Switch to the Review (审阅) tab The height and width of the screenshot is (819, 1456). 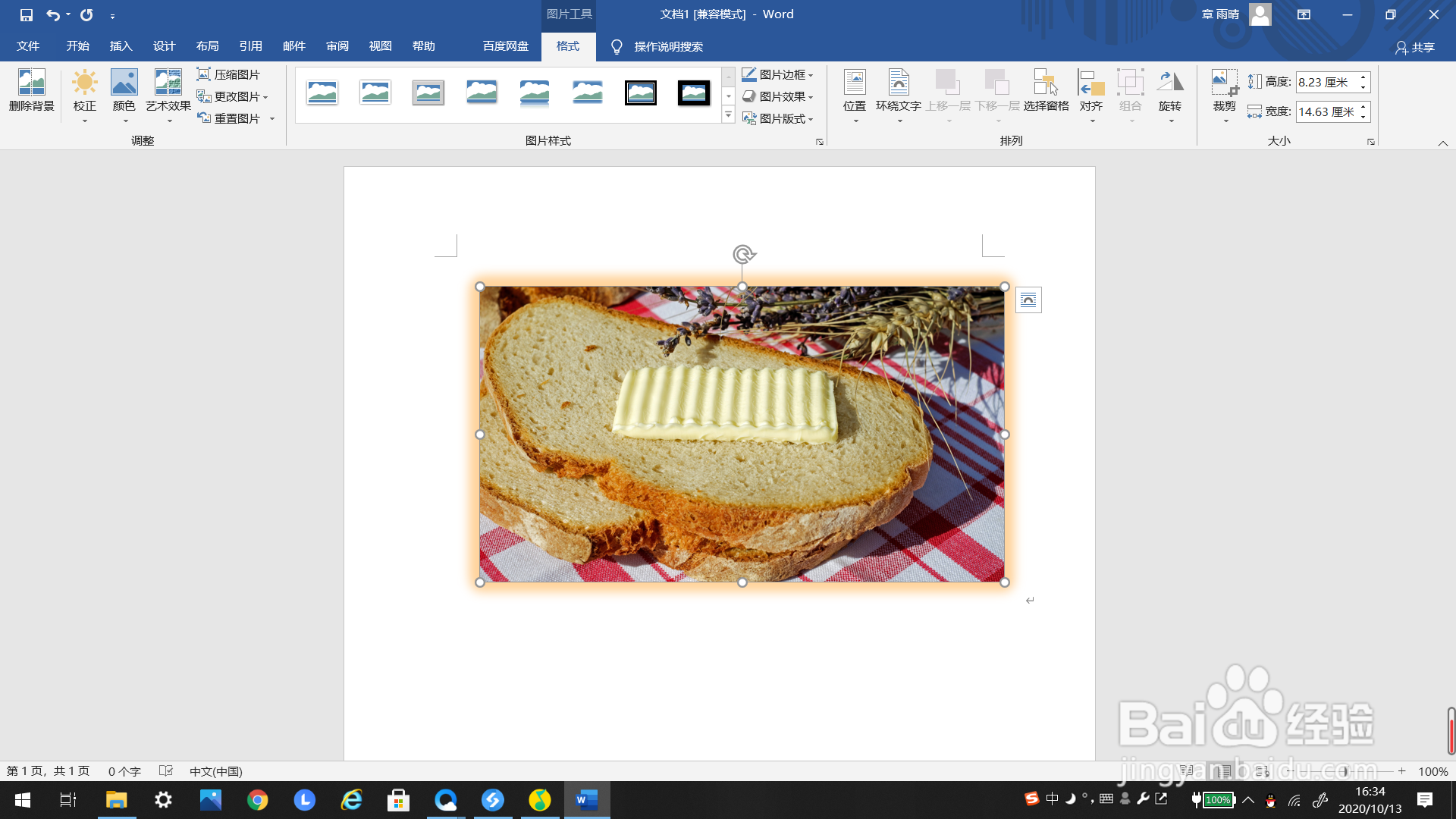click(x=337, y=46)
